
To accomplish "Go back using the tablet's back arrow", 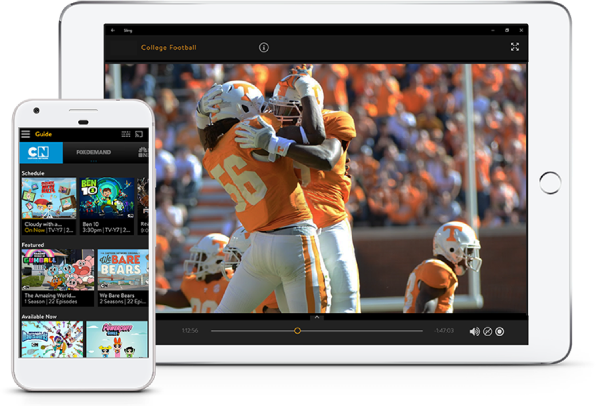I will click(113, 30).
